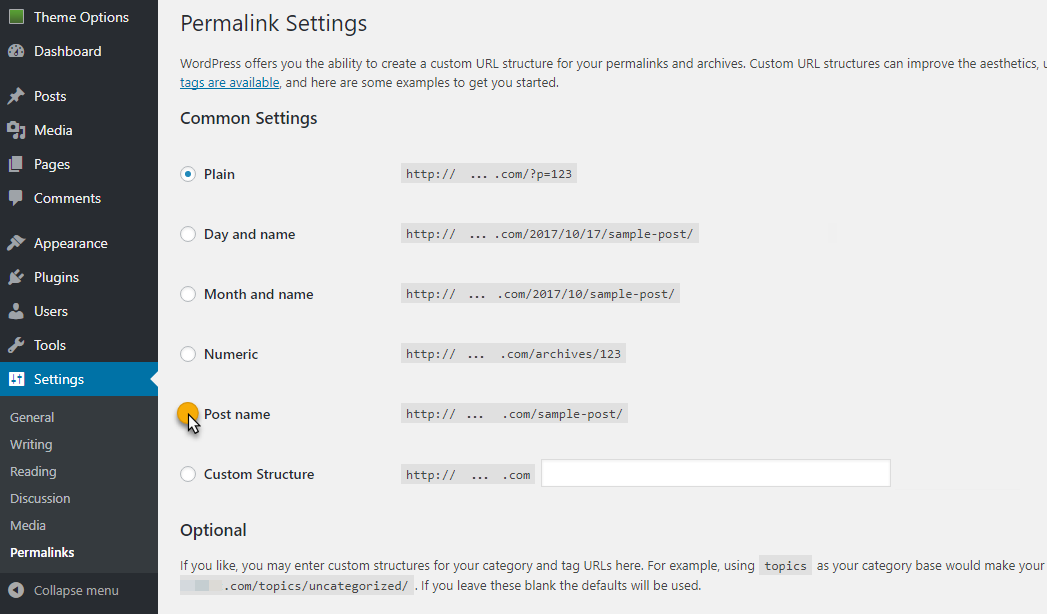Viewport: 1047px width, 614px height.
Task: Click the Appearance paintbrush icon
Action: [x=18, y=243]
